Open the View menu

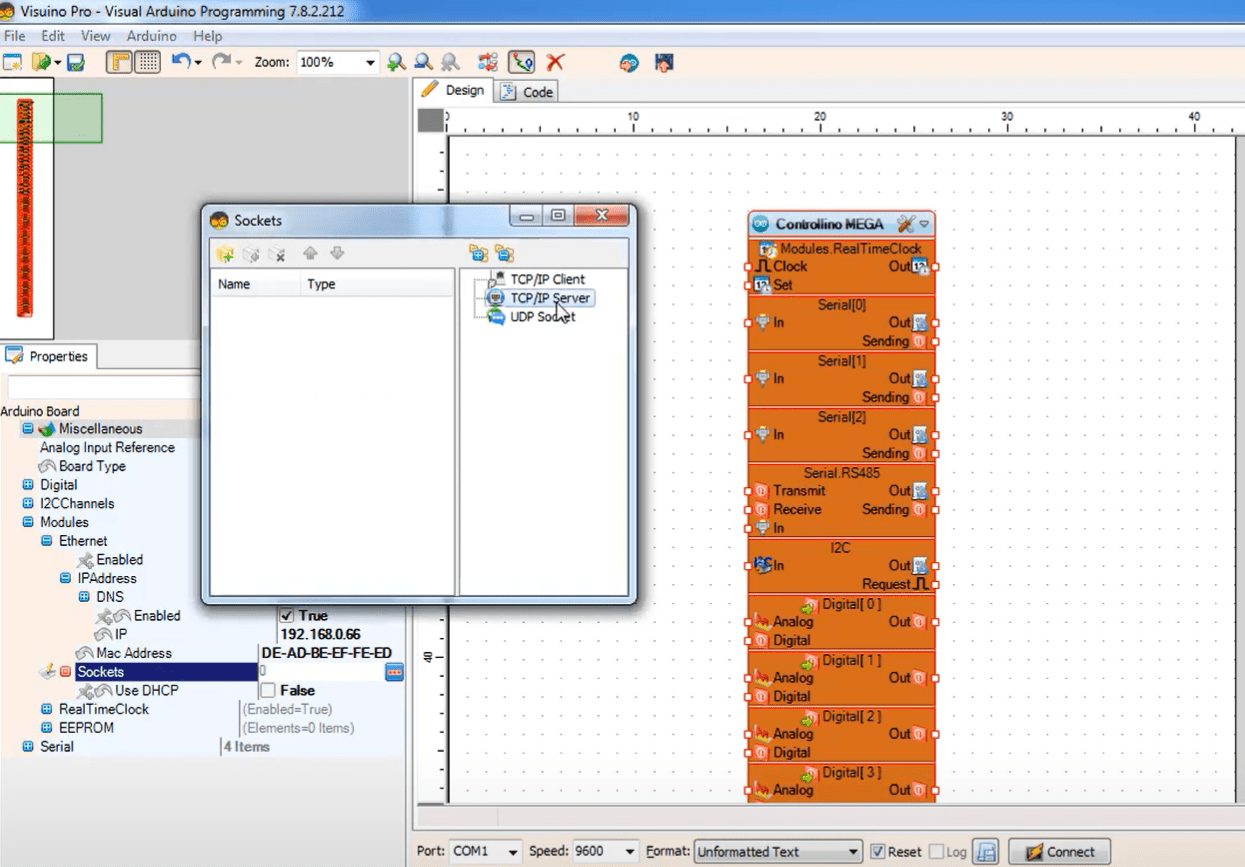click(96, 36)
